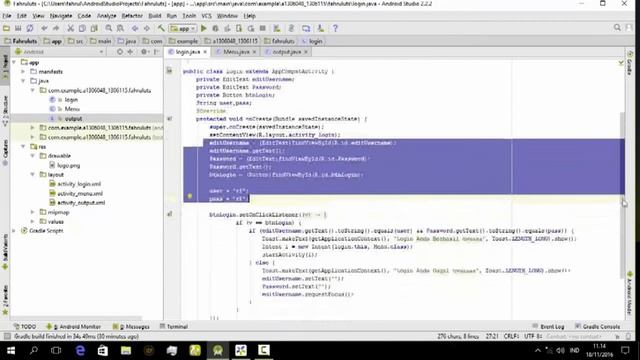640x360 pixels.
Task: Open the Android Monitor tool window
Action: point(73,327)
